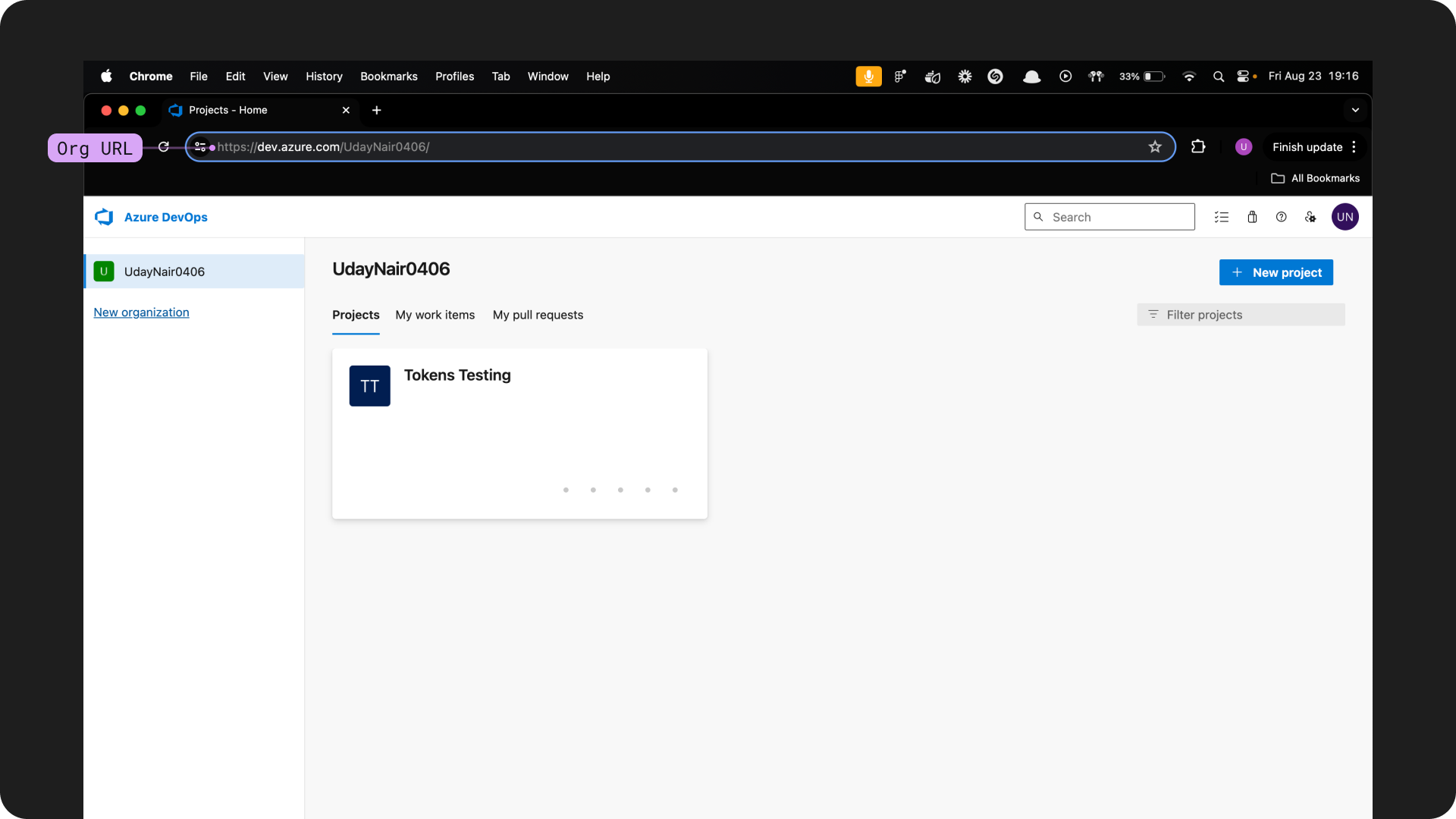
Task: Click the Apple menu icon
Action: click(x=106, y=76)
